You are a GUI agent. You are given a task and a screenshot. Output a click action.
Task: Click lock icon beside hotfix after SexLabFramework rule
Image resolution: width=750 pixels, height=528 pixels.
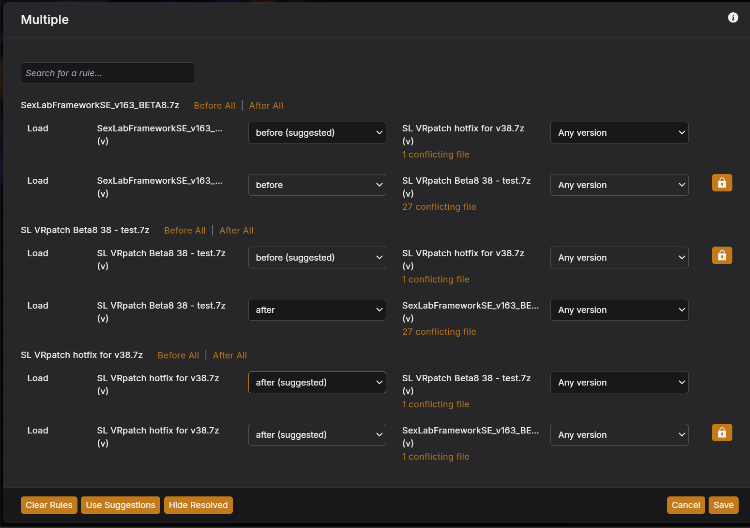coord(722,432)
